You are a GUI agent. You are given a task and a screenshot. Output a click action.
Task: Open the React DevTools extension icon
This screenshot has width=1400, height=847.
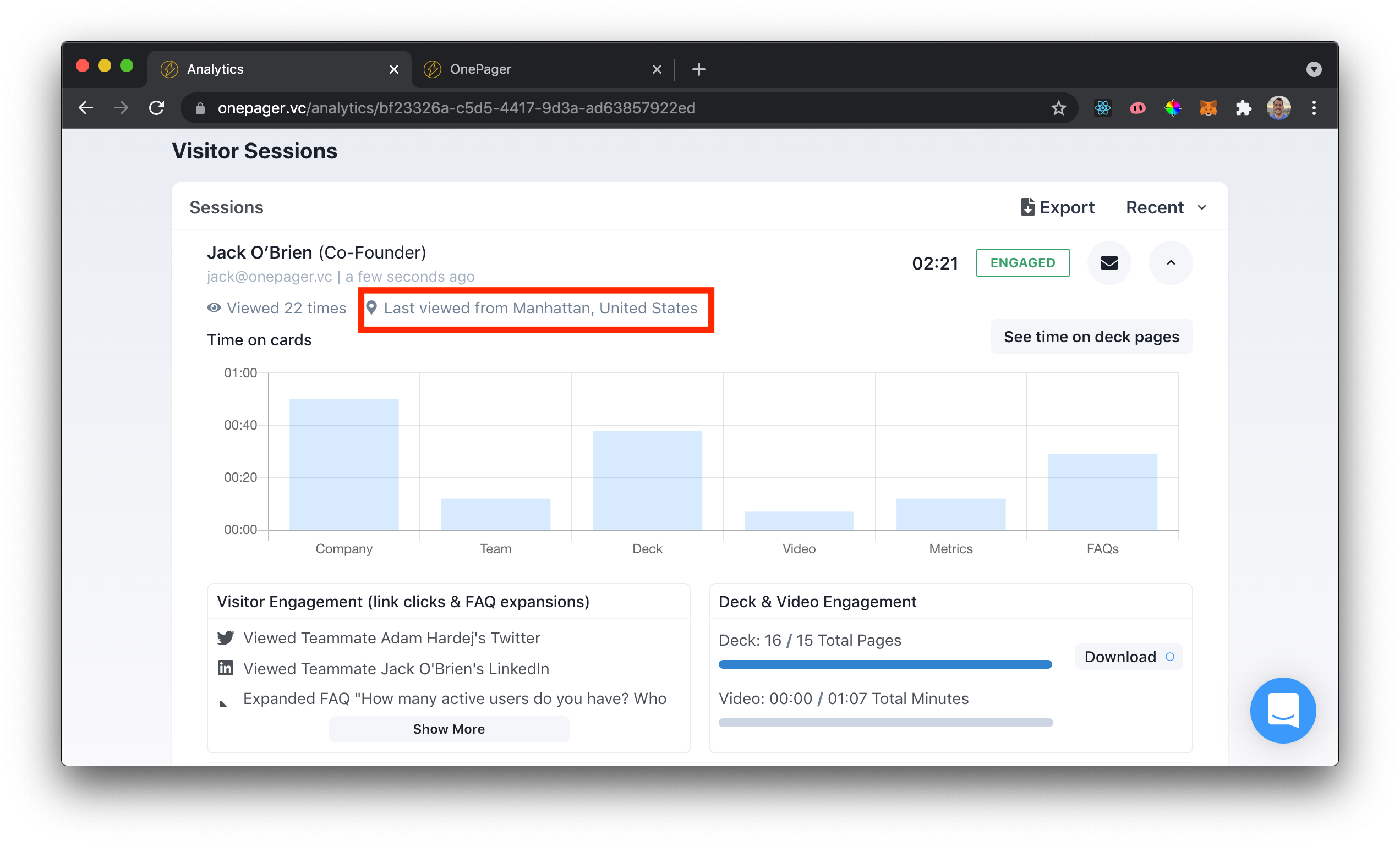tap(1102, 108)
